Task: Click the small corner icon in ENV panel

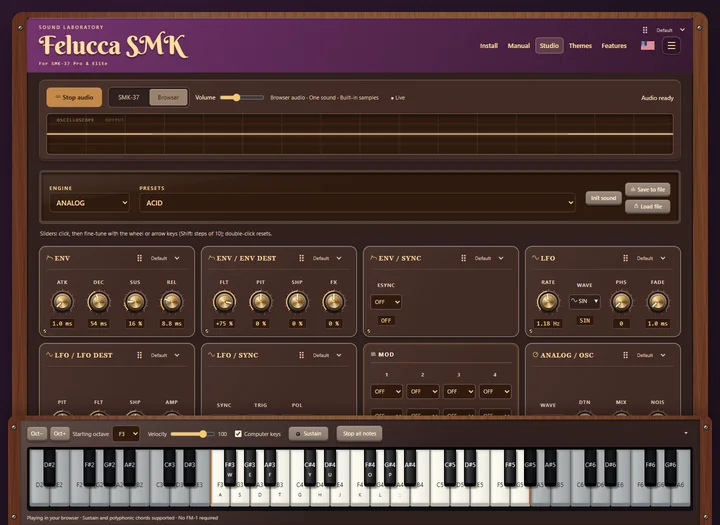Action: [x=45, y=331]
